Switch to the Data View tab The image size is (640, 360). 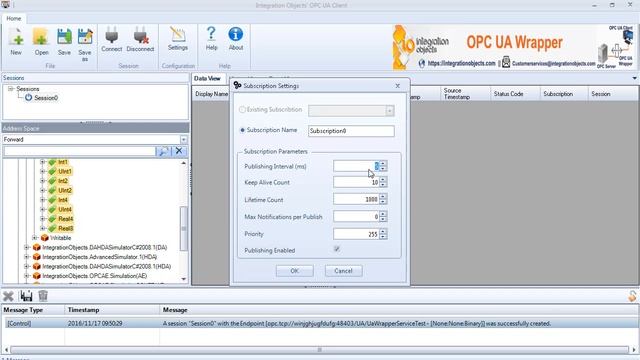pos(207,78)
